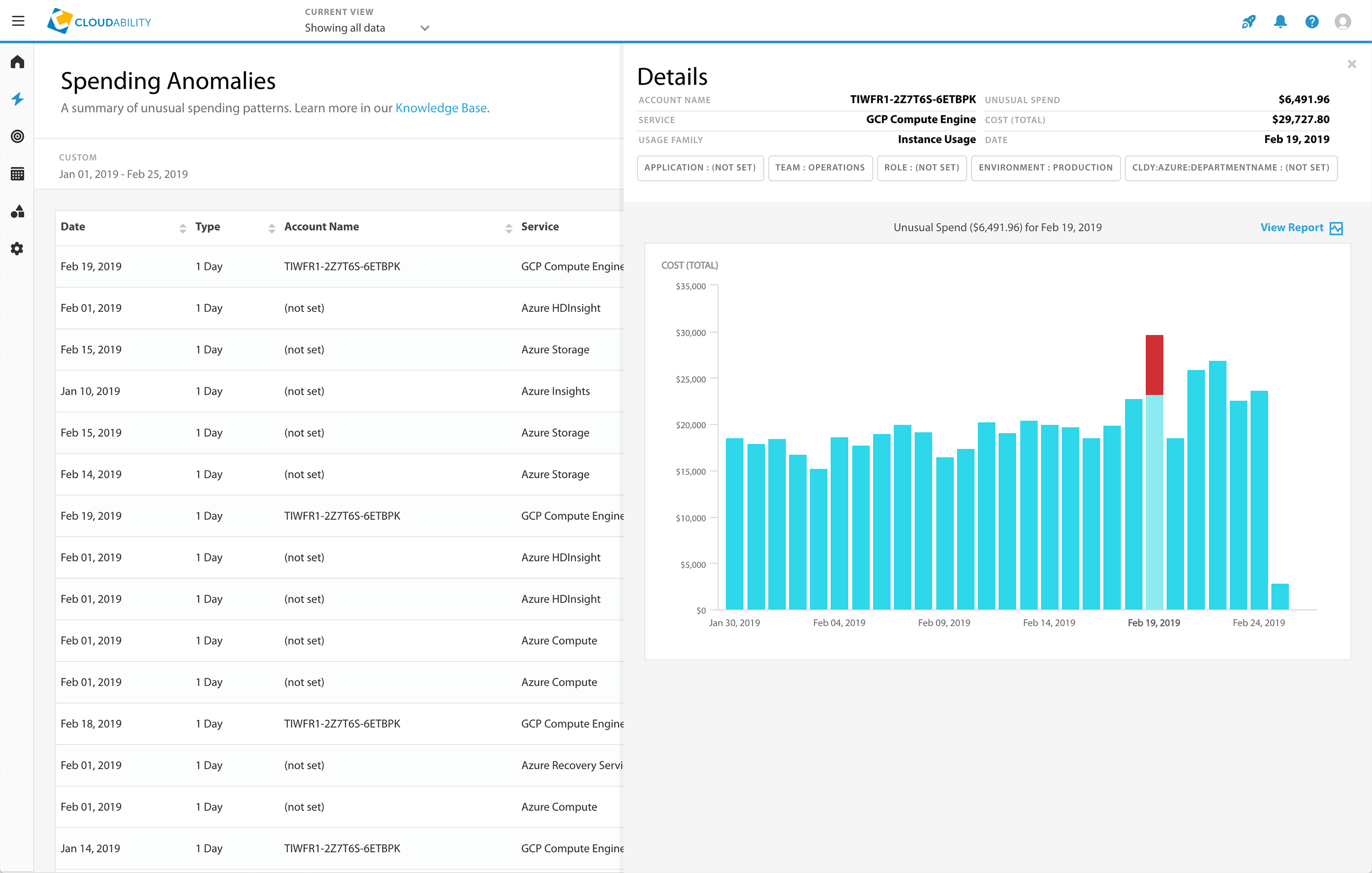
Task: Open the user profile avatar
Action: pos(1343,21)
